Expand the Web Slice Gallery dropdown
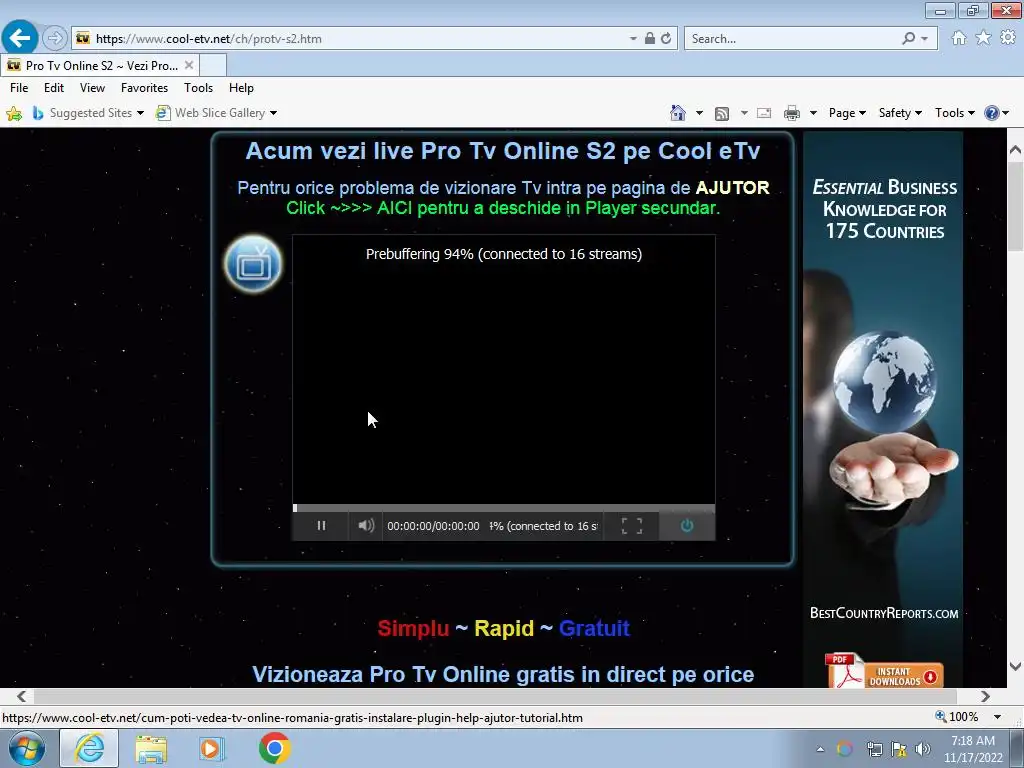Screen dimensions: 1024x768 tap(274, 113)
